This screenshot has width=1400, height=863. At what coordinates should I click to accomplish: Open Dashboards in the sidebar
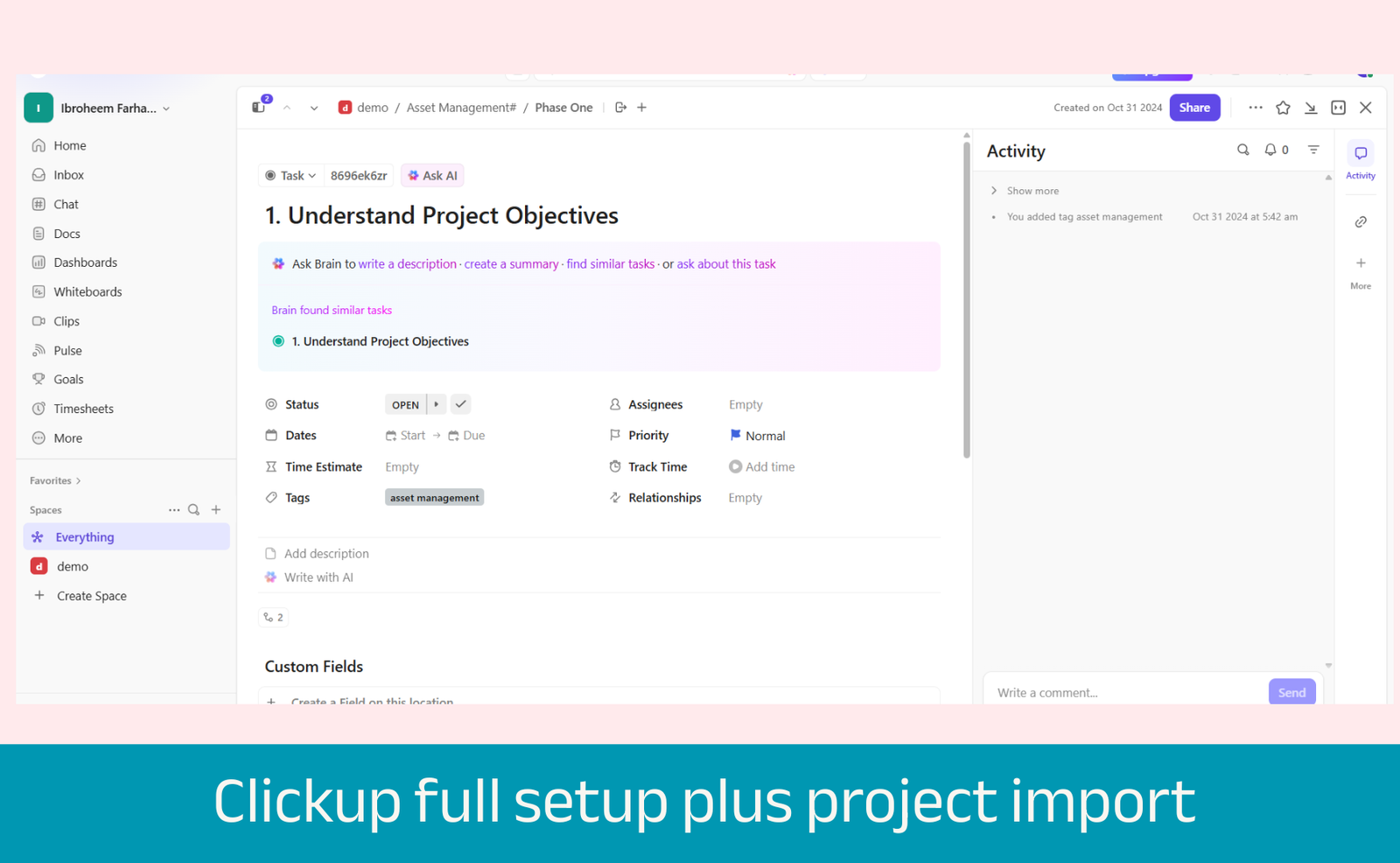coord(85,263)
